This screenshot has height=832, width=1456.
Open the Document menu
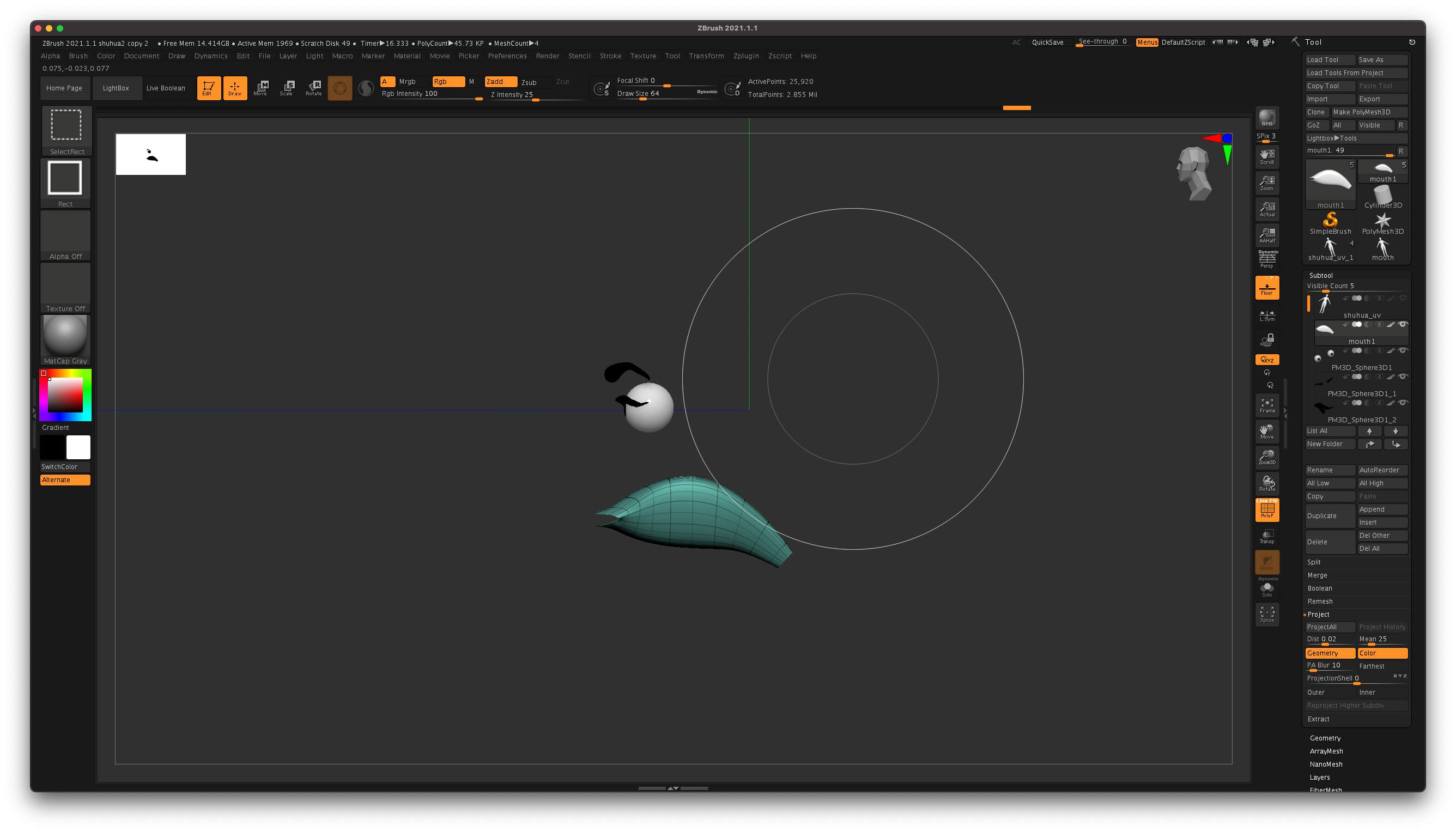(x=142, y=56)
